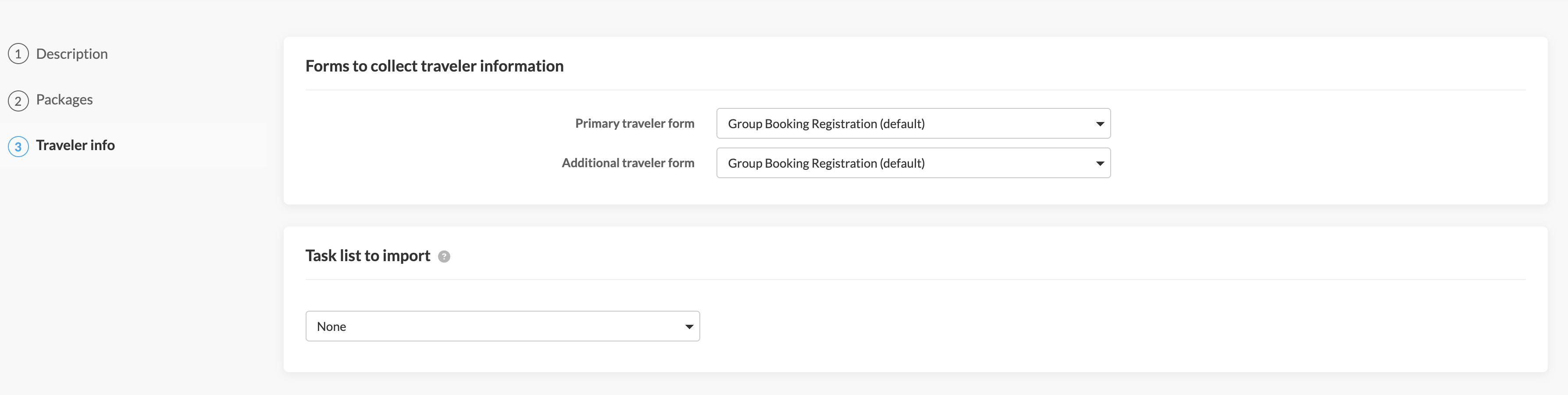Open the Additional traveler form dropdown
1568x395 pixels.
coord(912,163)
